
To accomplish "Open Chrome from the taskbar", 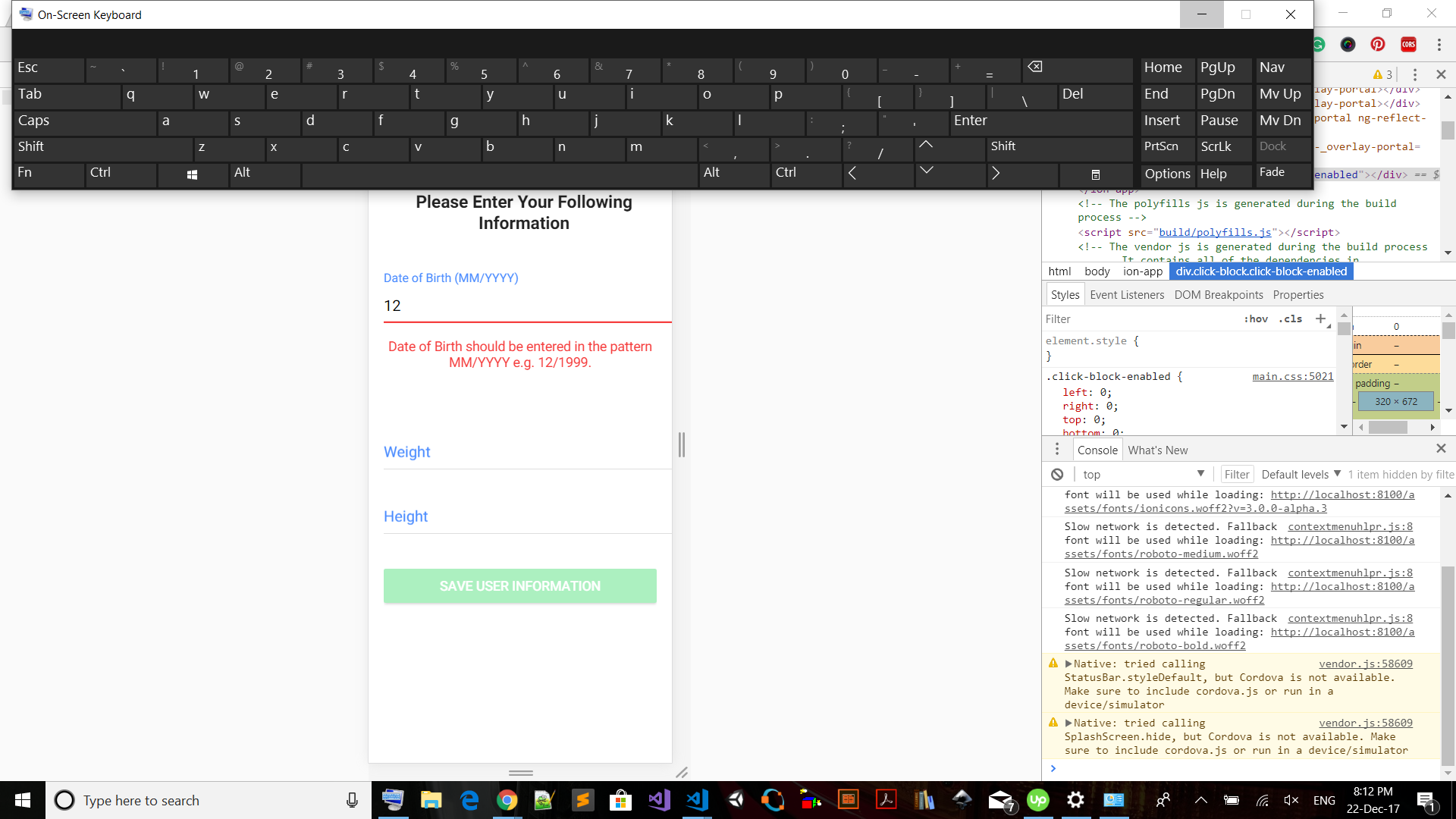I will point(507,800).
